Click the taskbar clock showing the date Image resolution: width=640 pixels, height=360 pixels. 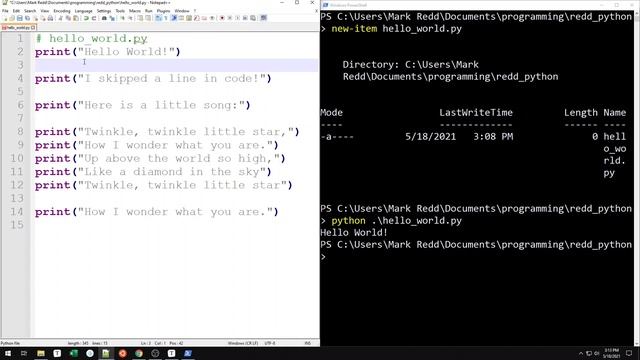pos(611,353)
